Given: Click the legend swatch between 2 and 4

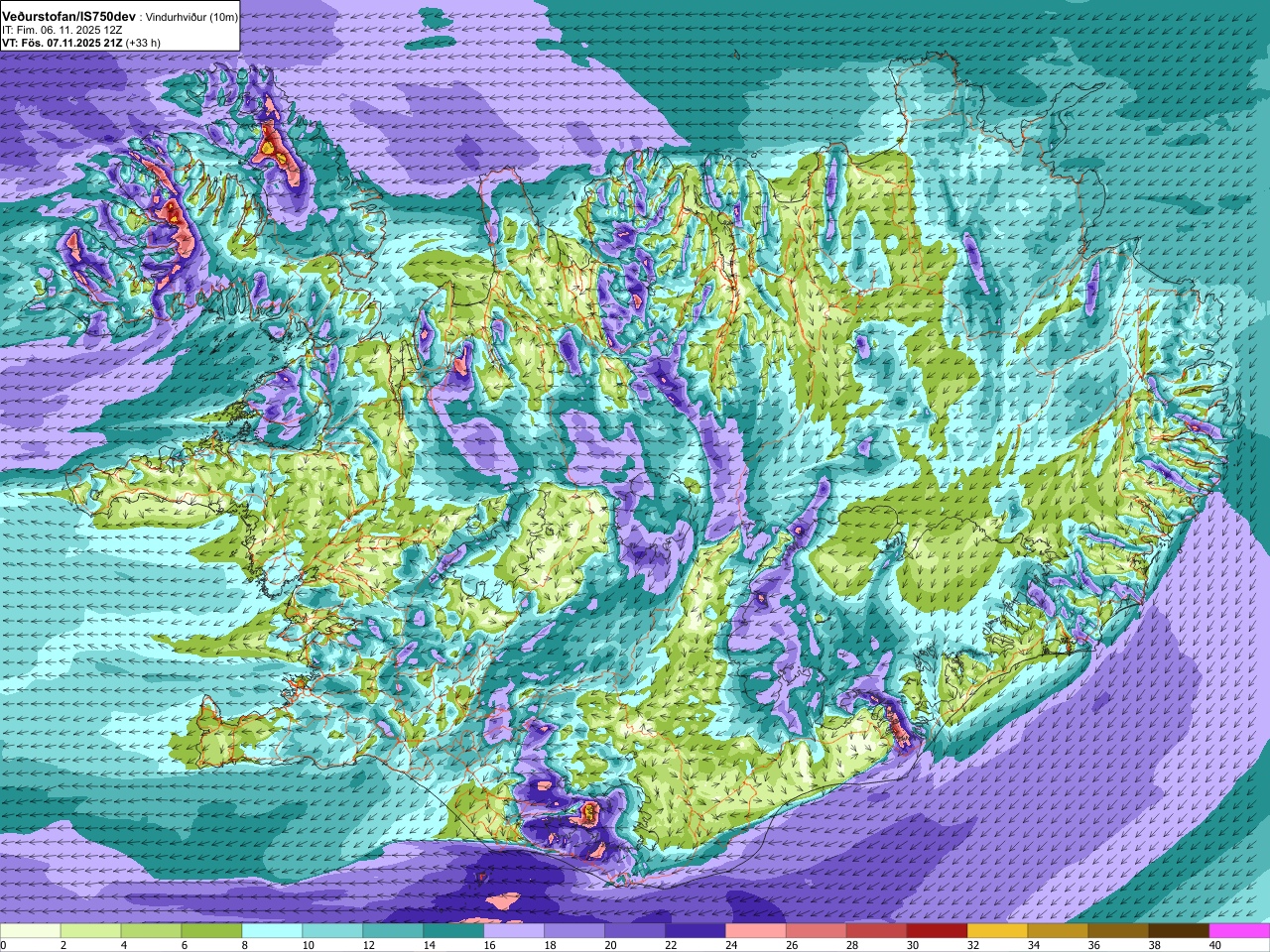Looking at the screenshot, I should pos(91,931).
